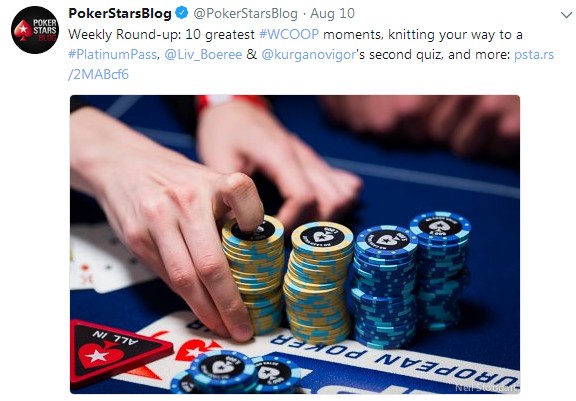576x401 pixels.
Task: Click the blue chip stack beside yellow chips
Action: (384, 286)
